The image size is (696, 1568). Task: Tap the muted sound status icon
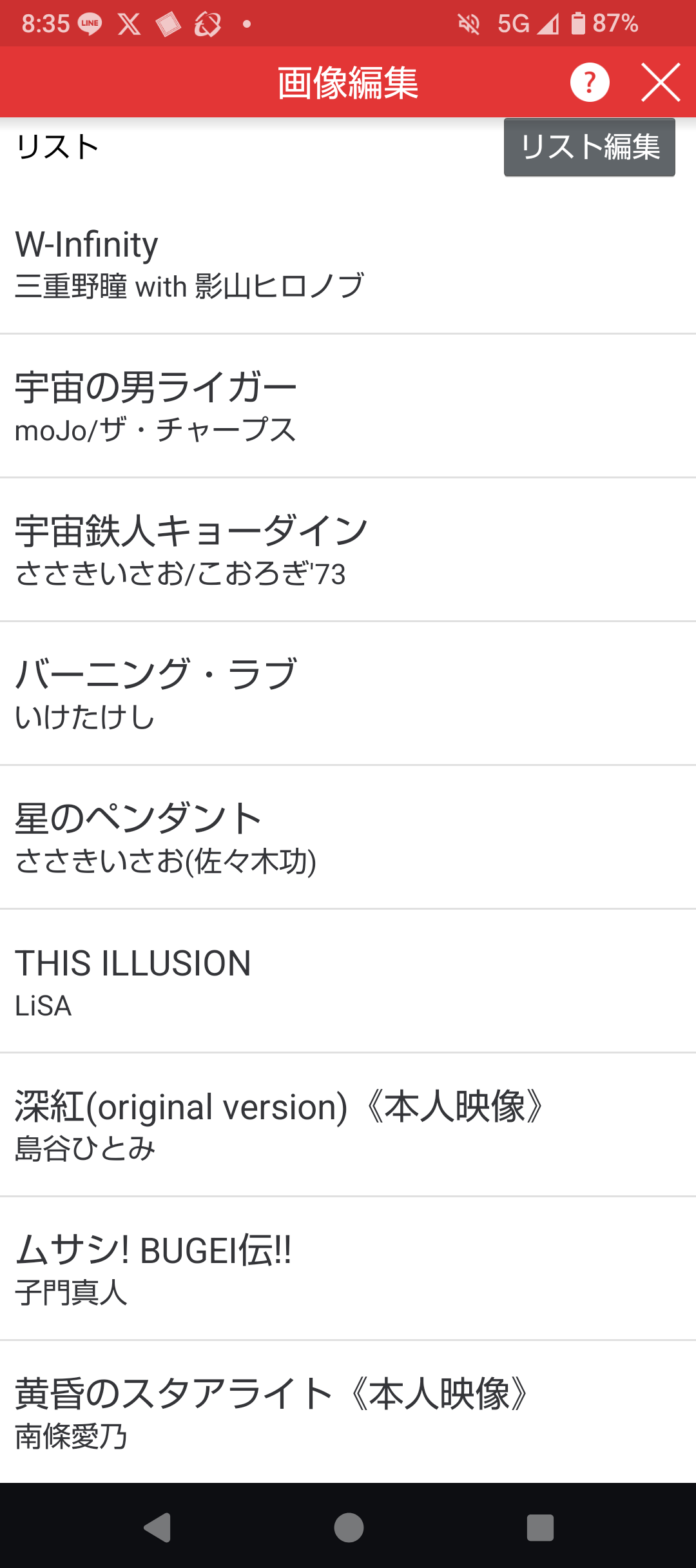point(469,24)
